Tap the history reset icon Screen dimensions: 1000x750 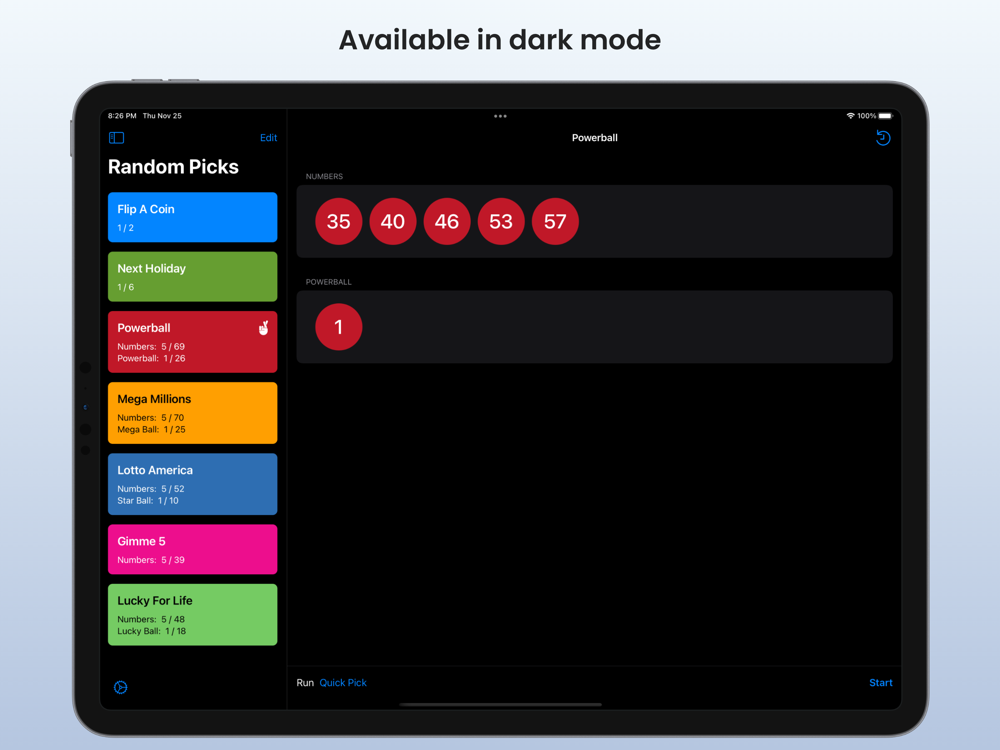pos(883,138)
